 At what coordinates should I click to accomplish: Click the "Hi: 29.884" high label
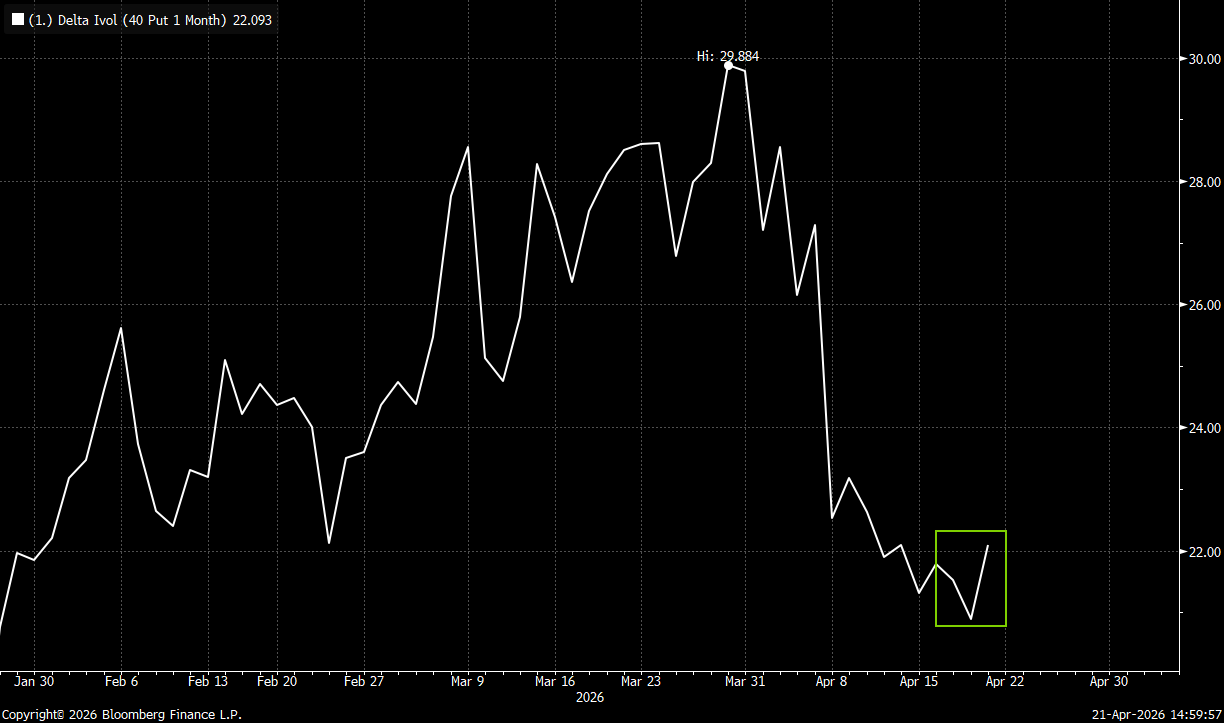[x=728, y=56]
